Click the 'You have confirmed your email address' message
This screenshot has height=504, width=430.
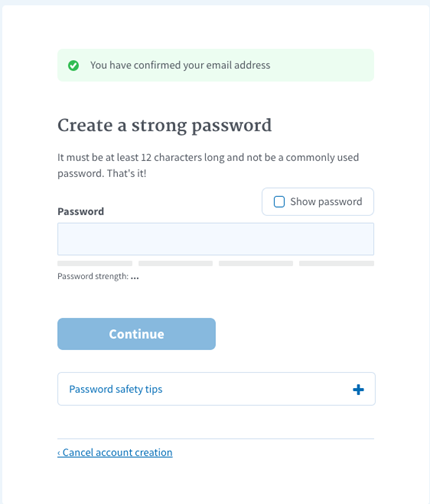pyautogui.click(x=180, y=65)
